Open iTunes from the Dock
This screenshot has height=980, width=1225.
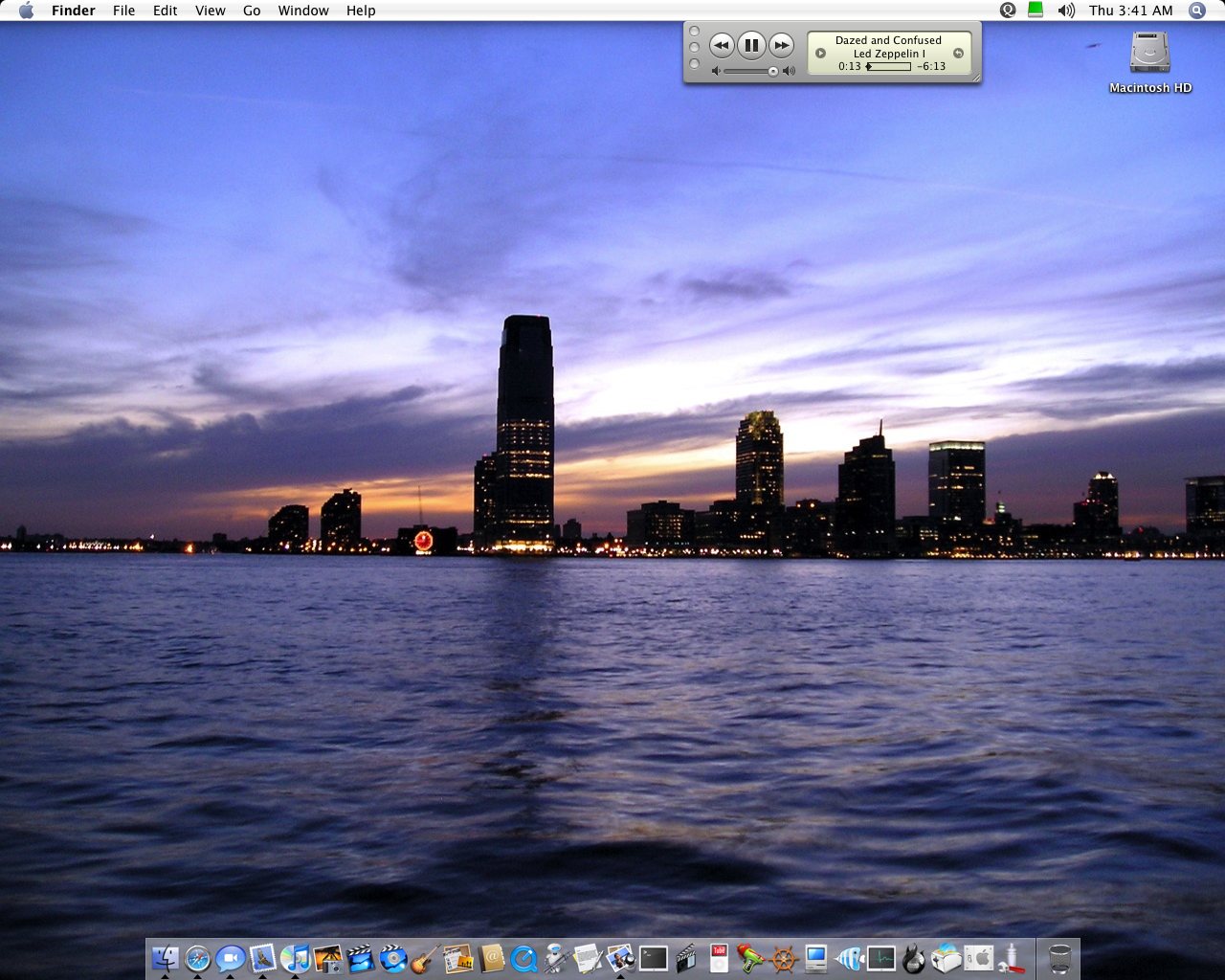(295, 958)
